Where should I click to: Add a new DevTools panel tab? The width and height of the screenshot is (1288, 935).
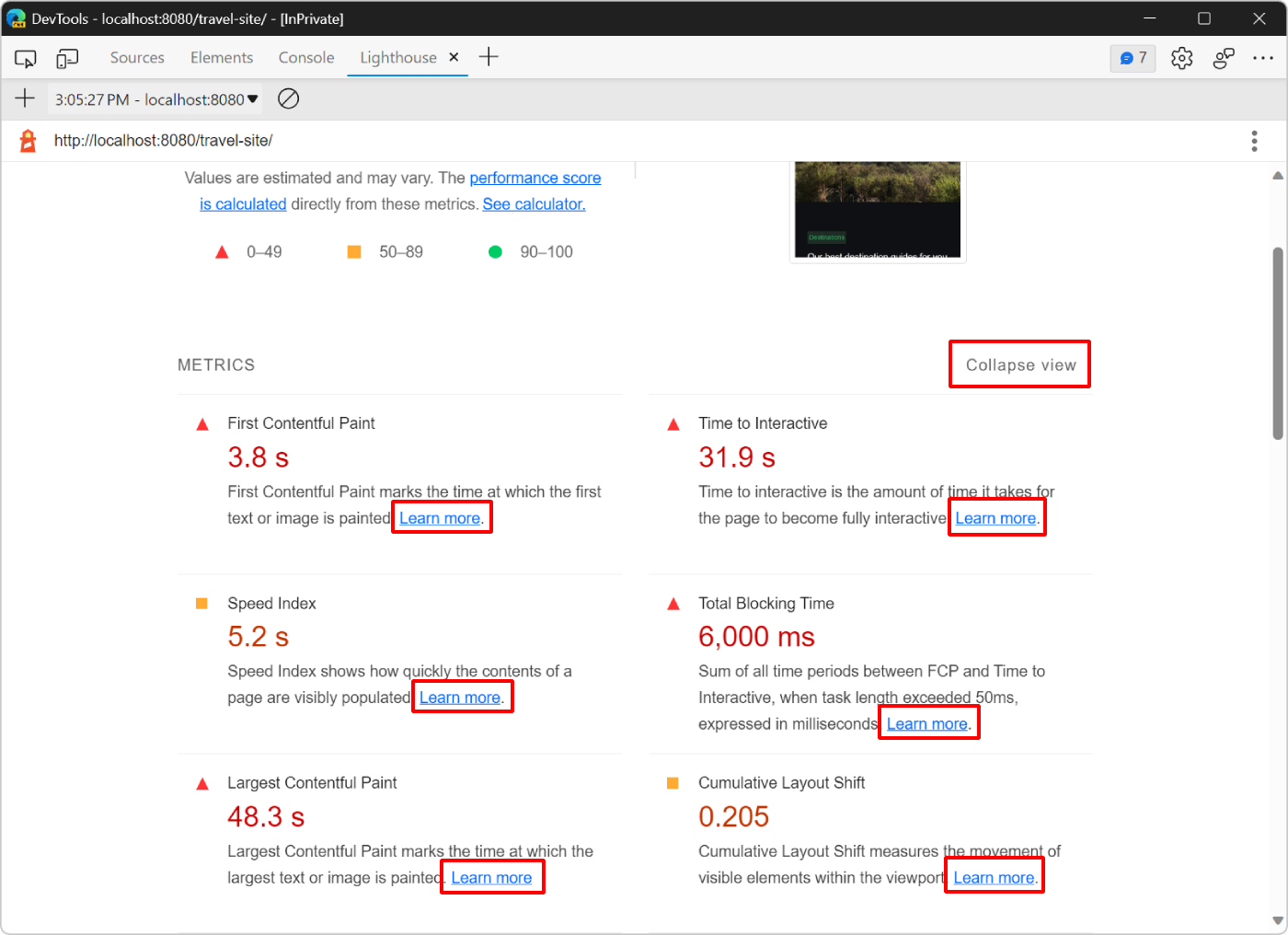click(489, 57)
